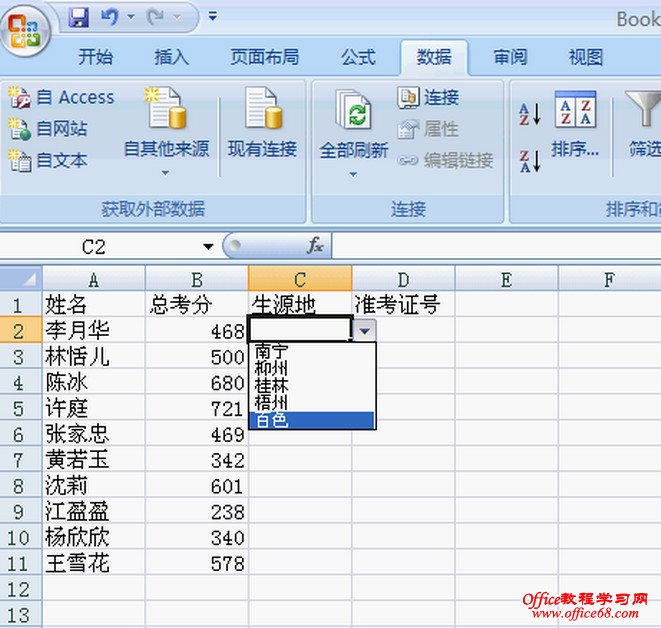Save the workbook with floppy icon
Screen dimensions: 661x628
pos(79,18)
